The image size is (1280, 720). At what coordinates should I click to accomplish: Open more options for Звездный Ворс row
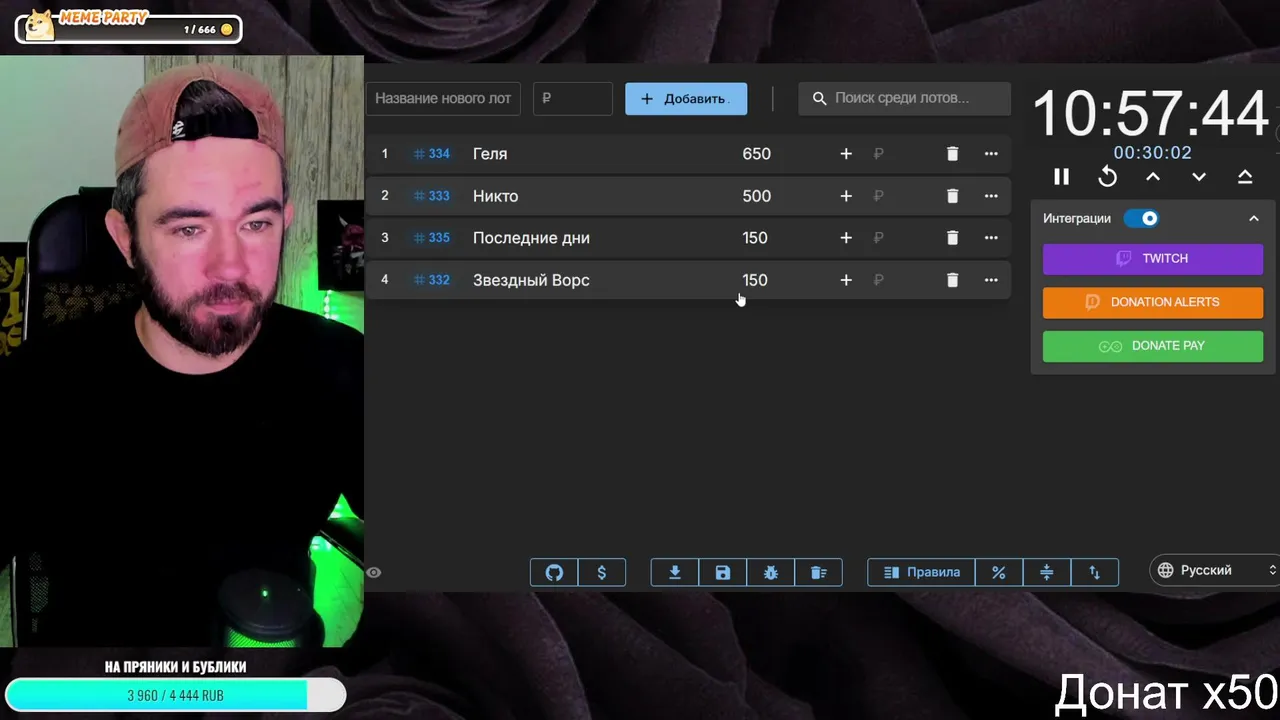[x=991, y=280]
